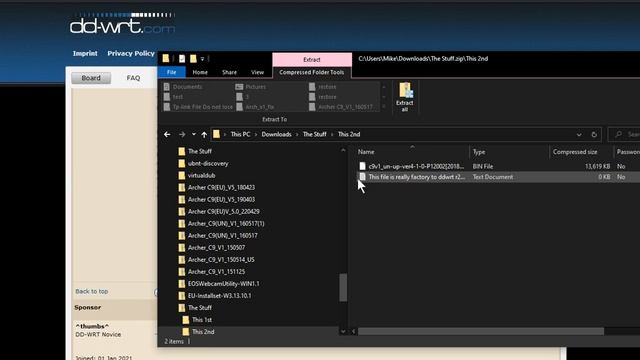Click the folder icon beside 'This 1st'

pyautogui.click(x=186, y=320)
